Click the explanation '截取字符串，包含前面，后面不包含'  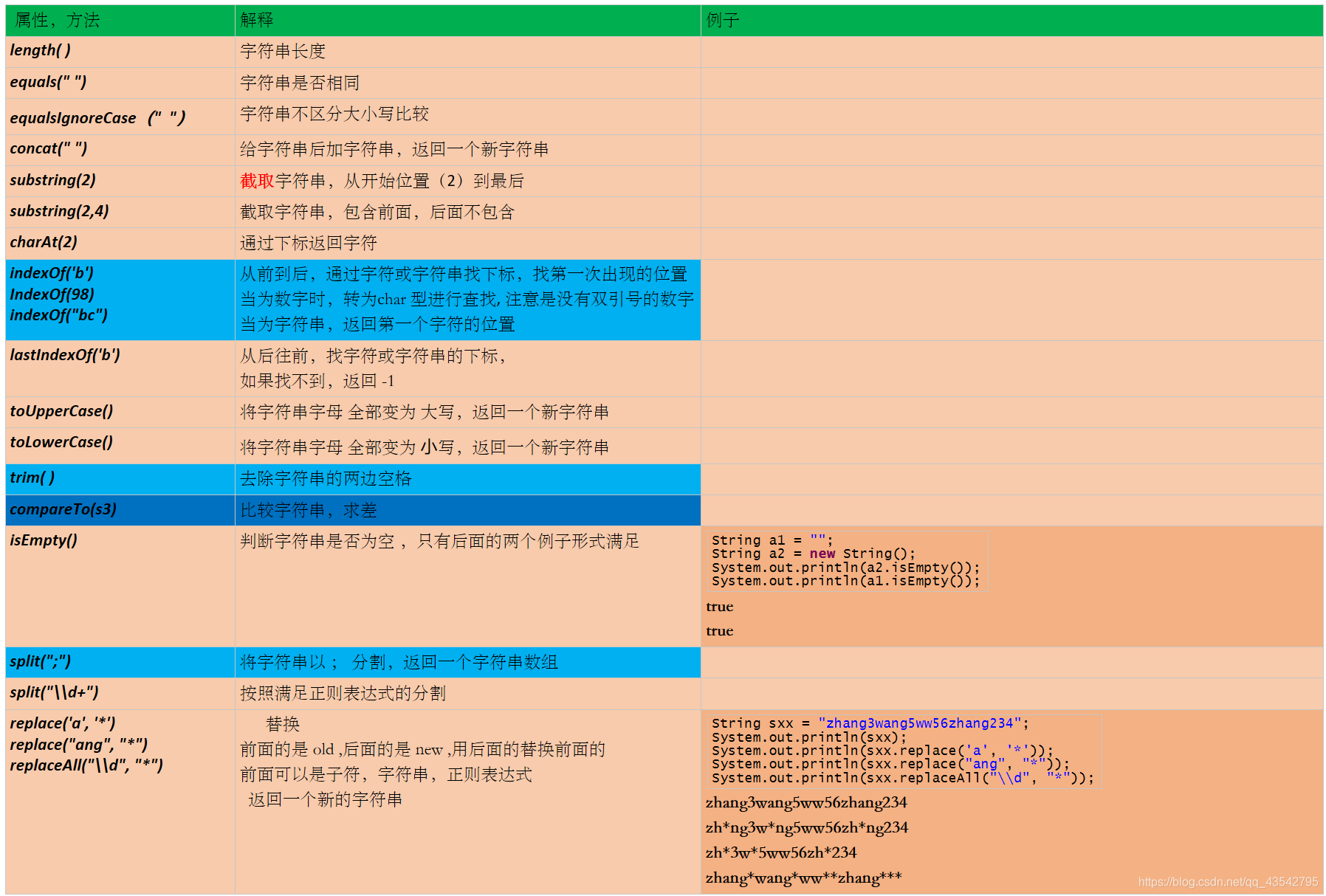coord(377,212)
